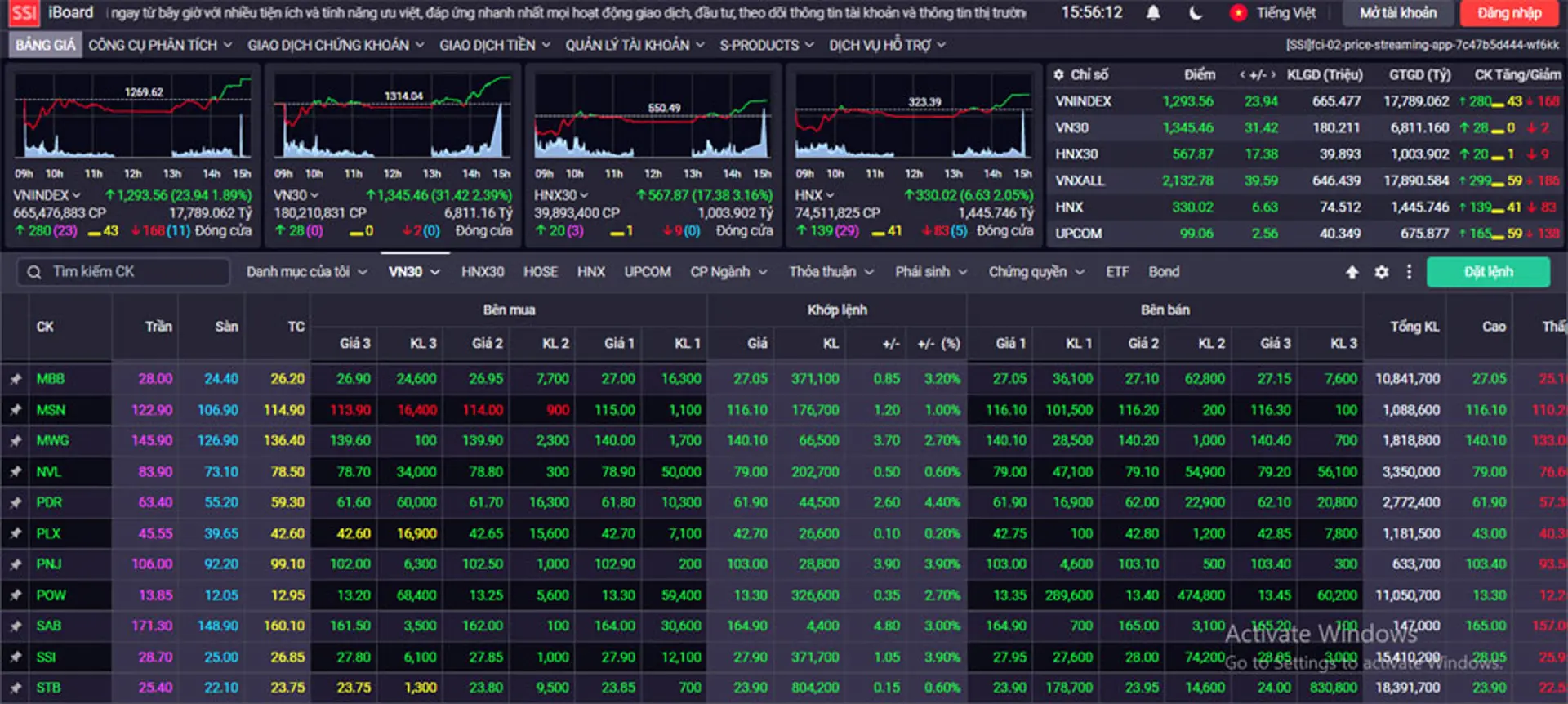The width and height of the screenshot is (1568, 704).
Task: Select the Bảng giá tab
Action: click(45, 45)
